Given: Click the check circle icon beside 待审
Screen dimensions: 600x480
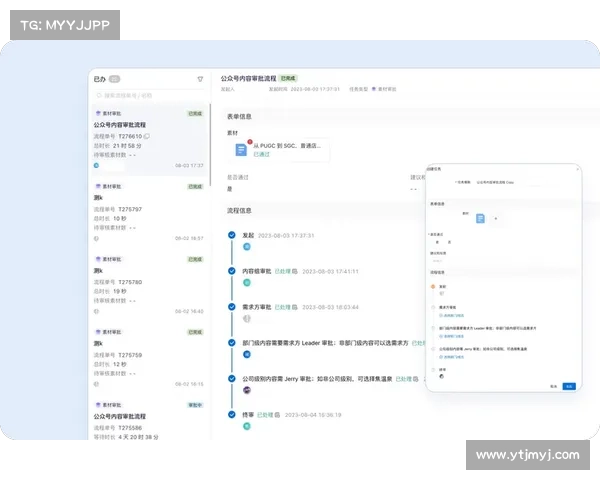Looking at the screenshot, I should tap(232, 414).
